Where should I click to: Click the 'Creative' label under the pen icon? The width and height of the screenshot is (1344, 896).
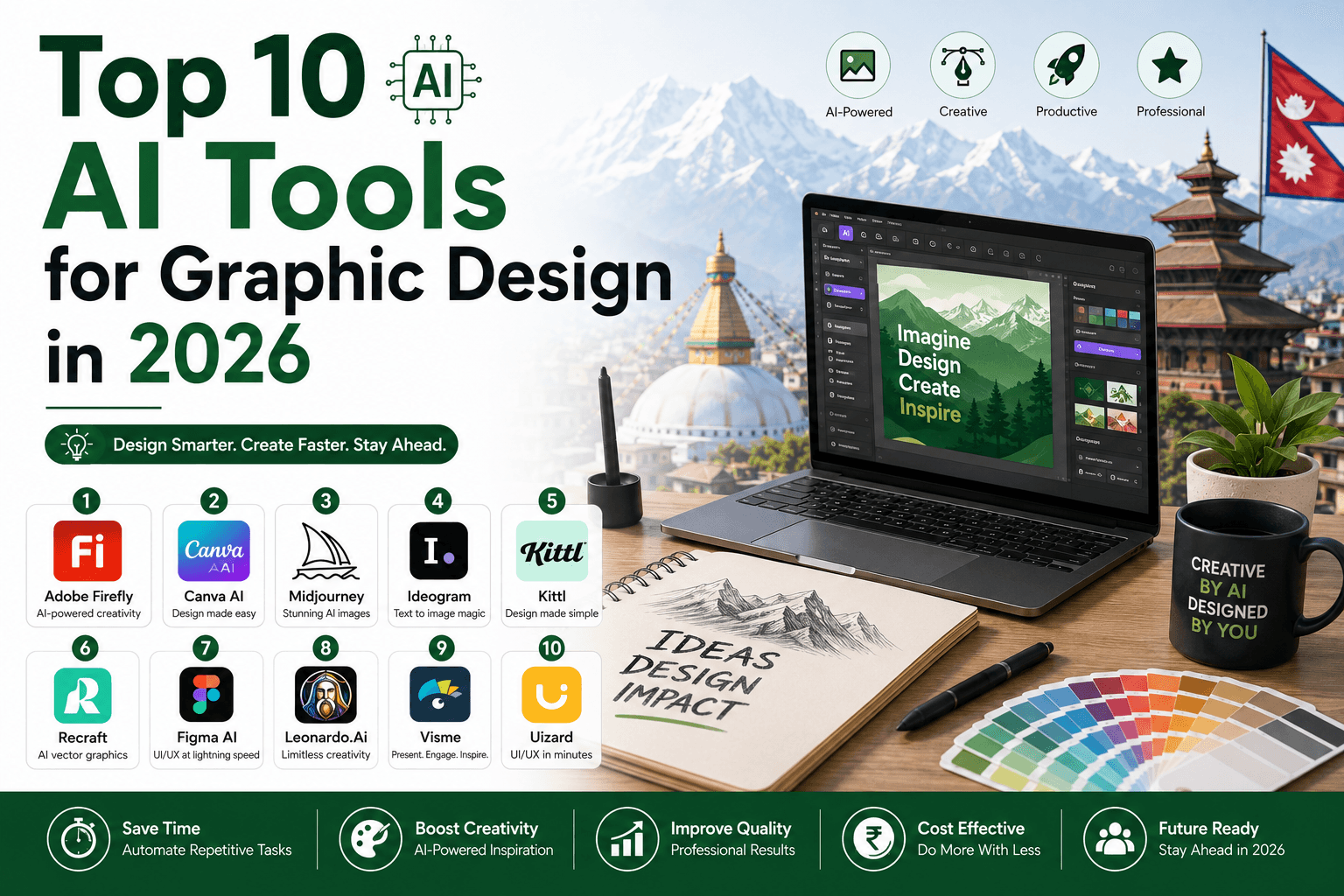pos(962,112)
